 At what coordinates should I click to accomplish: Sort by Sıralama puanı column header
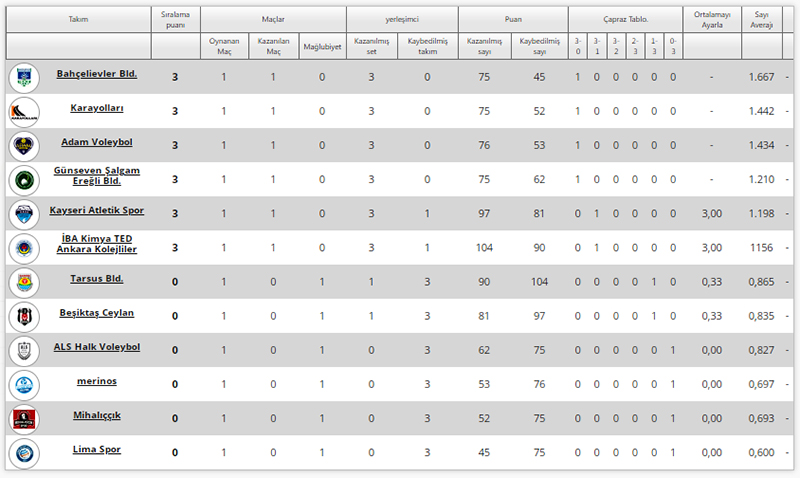(x=175, y=20)
